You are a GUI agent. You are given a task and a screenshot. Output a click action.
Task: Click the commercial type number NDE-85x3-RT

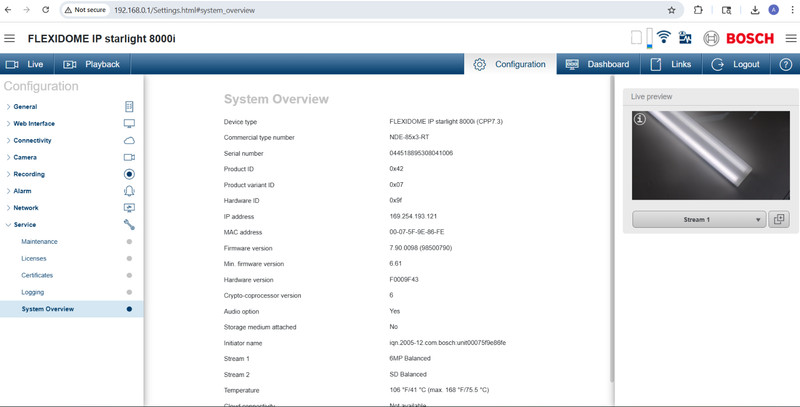tap(409, 137)
